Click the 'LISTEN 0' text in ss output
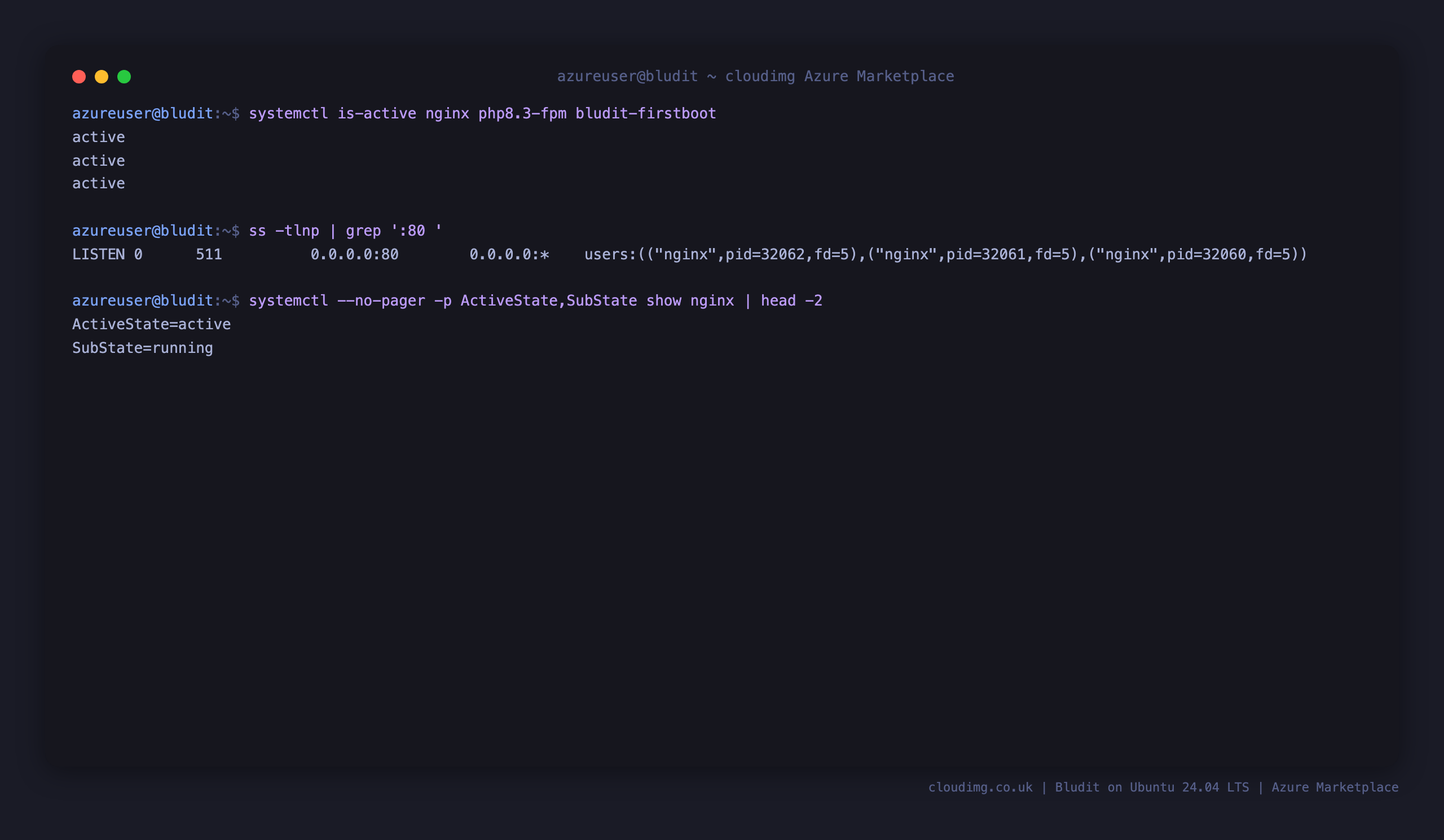 tap(107, 254)
